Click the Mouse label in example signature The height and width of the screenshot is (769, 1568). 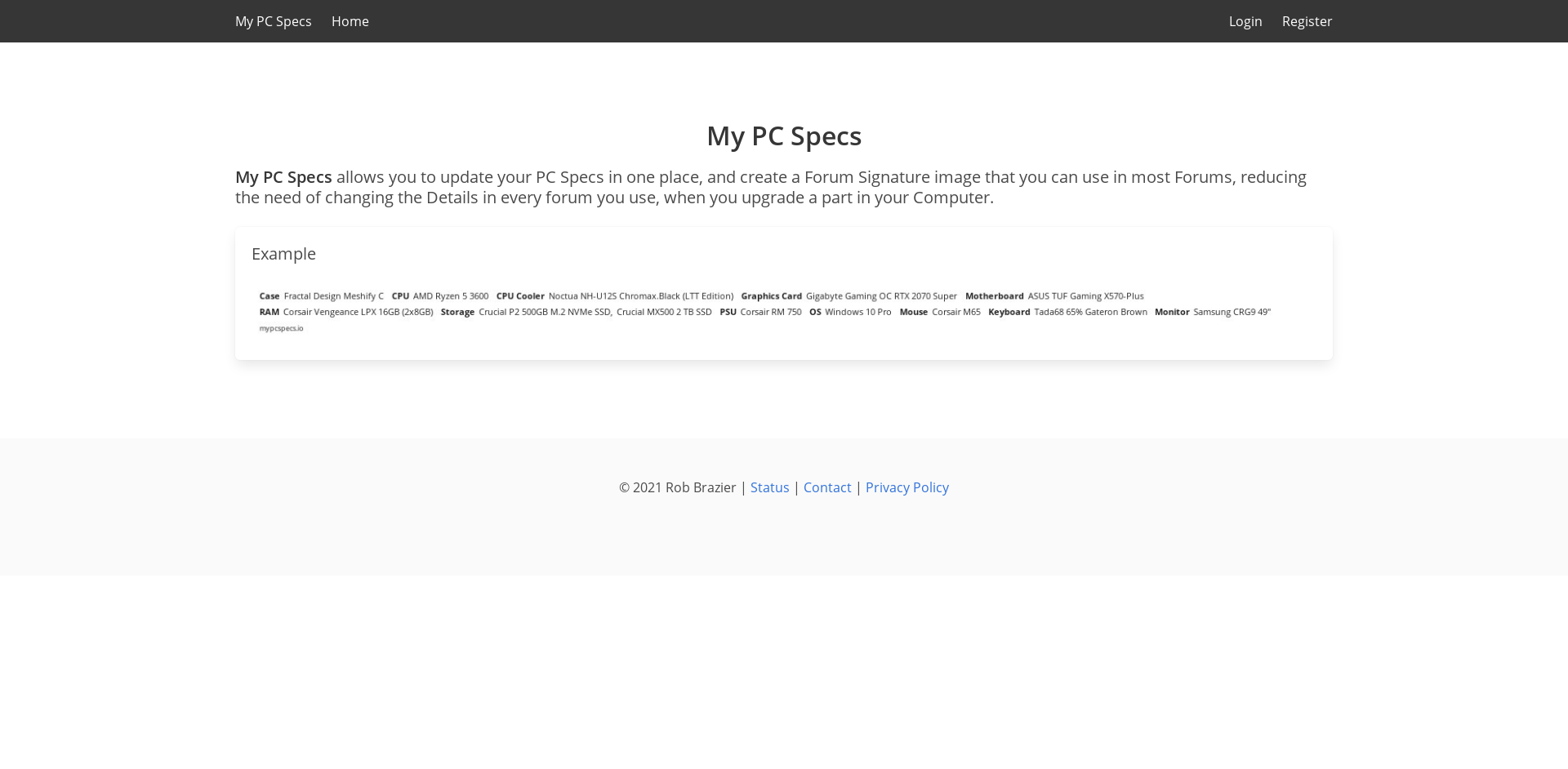[x=913, y=312]
